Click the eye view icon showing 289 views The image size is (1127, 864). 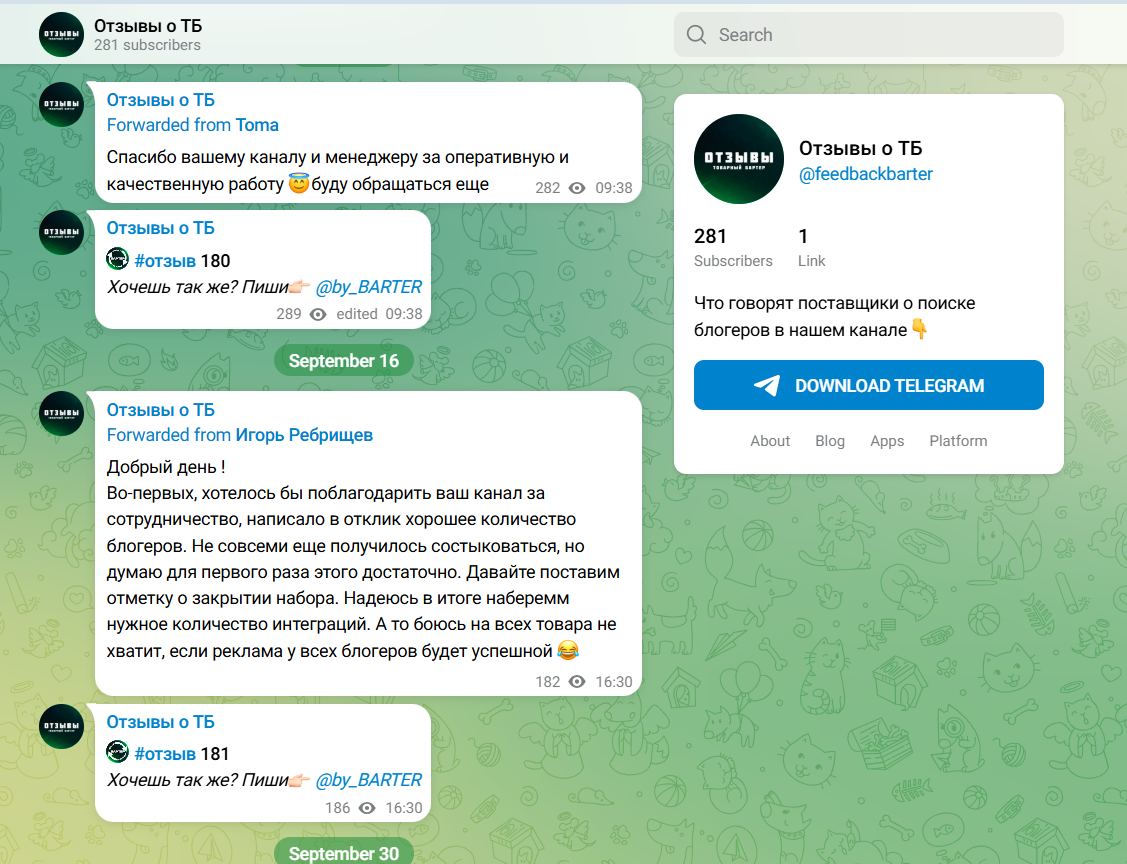(x=317, y=314)
